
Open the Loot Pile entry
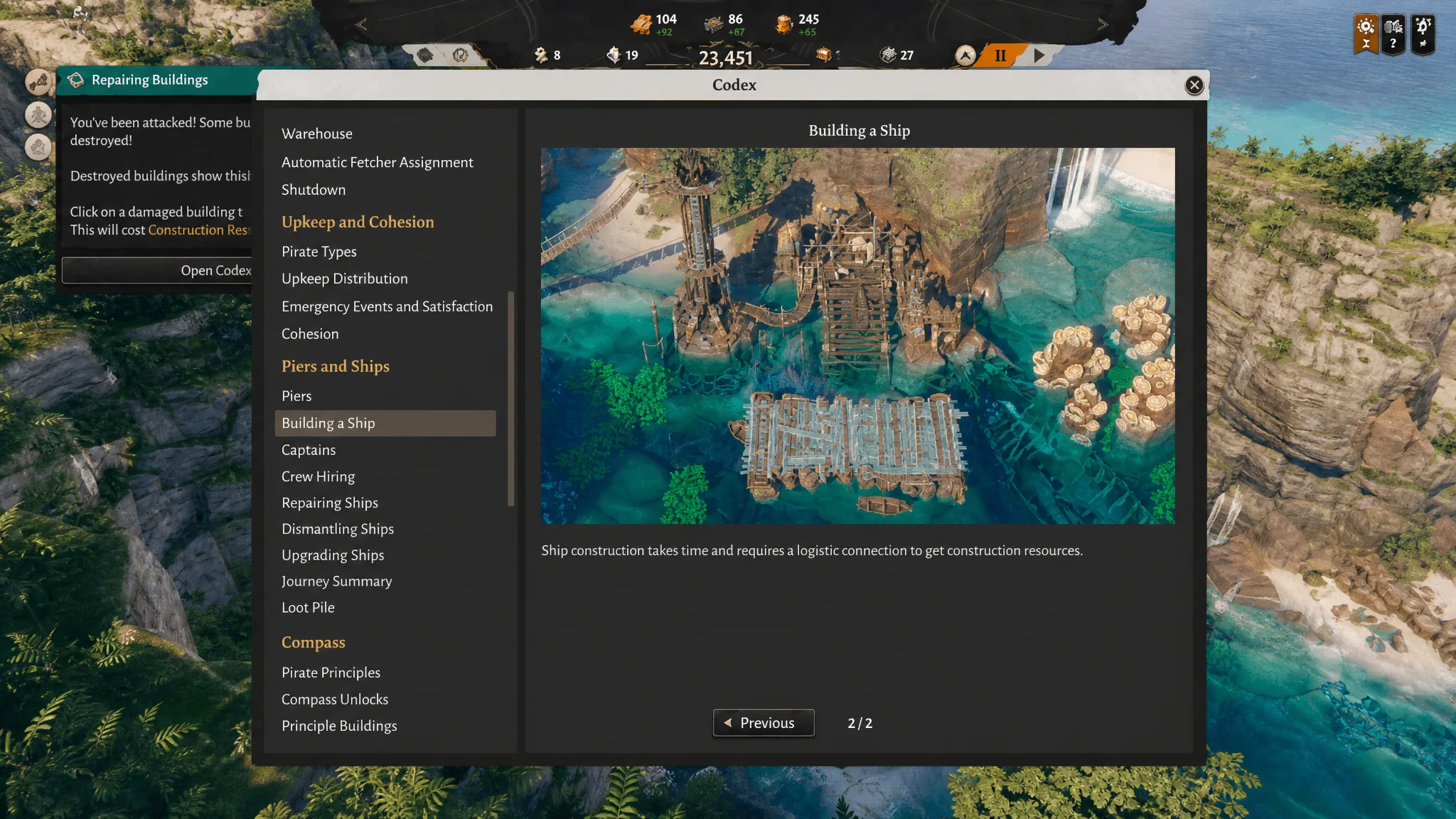(308, 608)
